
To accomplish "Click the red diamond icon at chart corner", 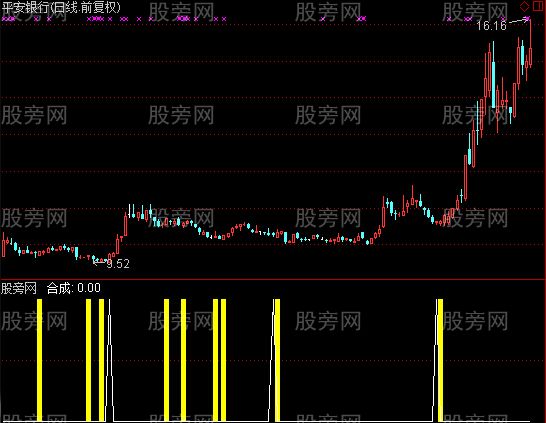I will (x=524, y=6).
